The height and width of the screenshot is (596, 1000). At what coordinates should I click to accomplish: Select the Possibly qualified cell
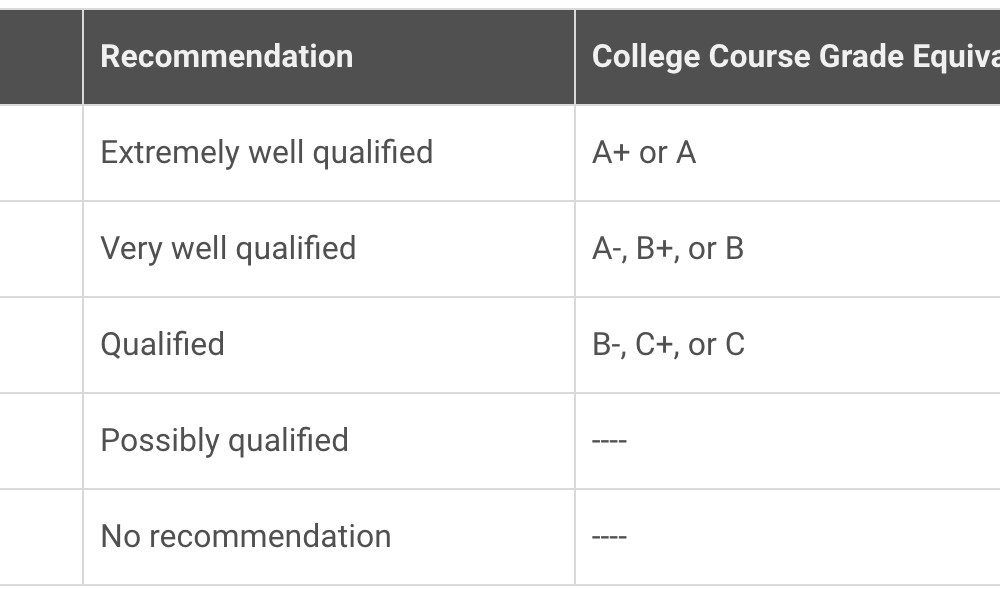tap(328, 441)
